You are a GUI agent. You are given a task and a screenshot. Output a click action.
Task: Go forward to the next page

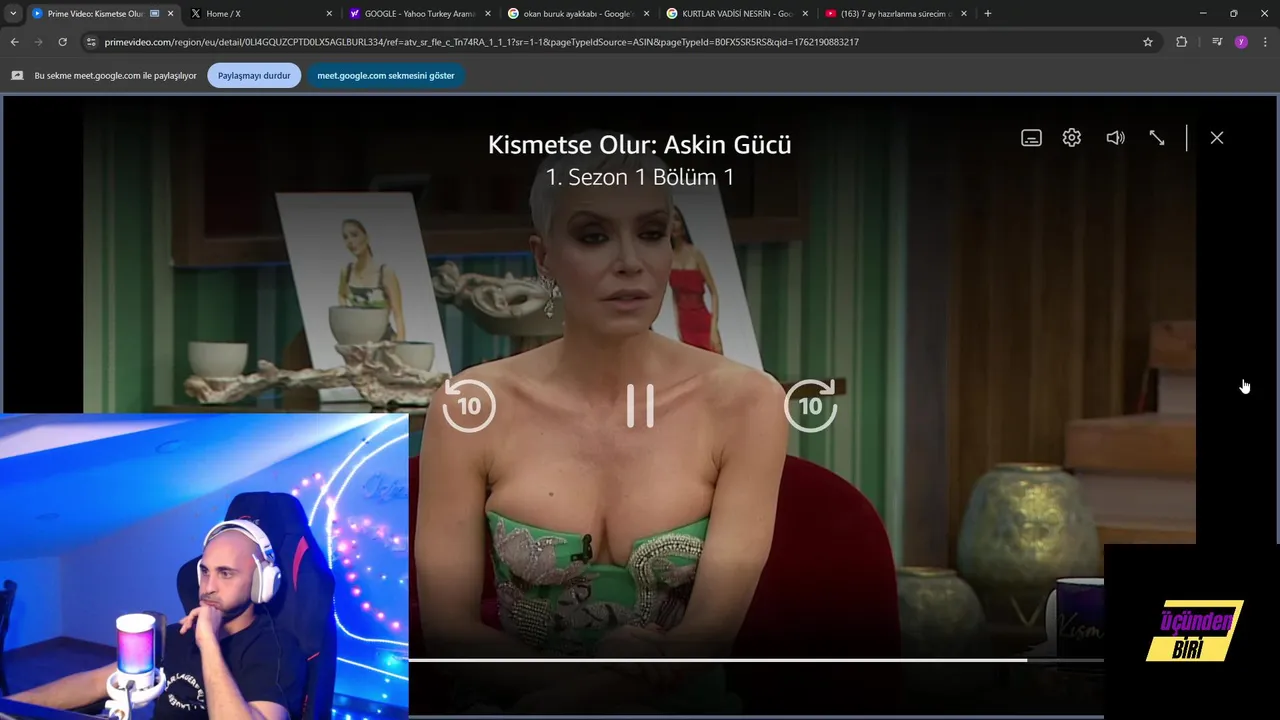(39, 42)
